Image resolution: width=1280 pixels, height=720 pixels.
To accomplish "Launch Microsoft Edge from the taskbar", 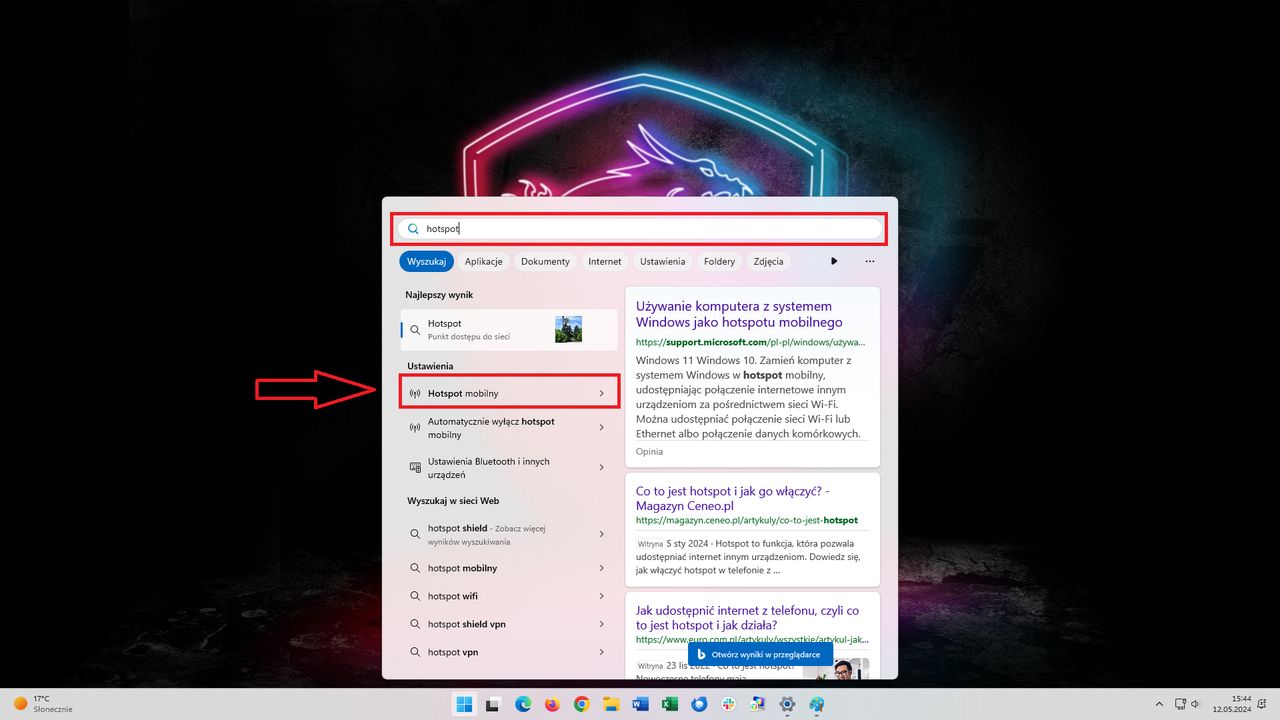I will (523, 704).
